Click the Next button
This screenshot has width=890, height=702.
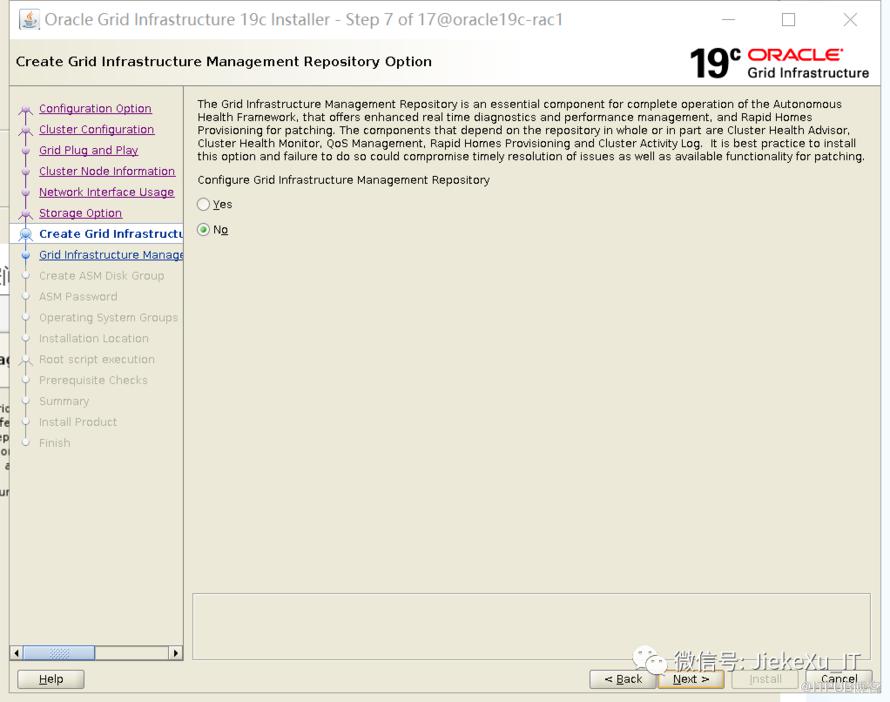[691, 679]
